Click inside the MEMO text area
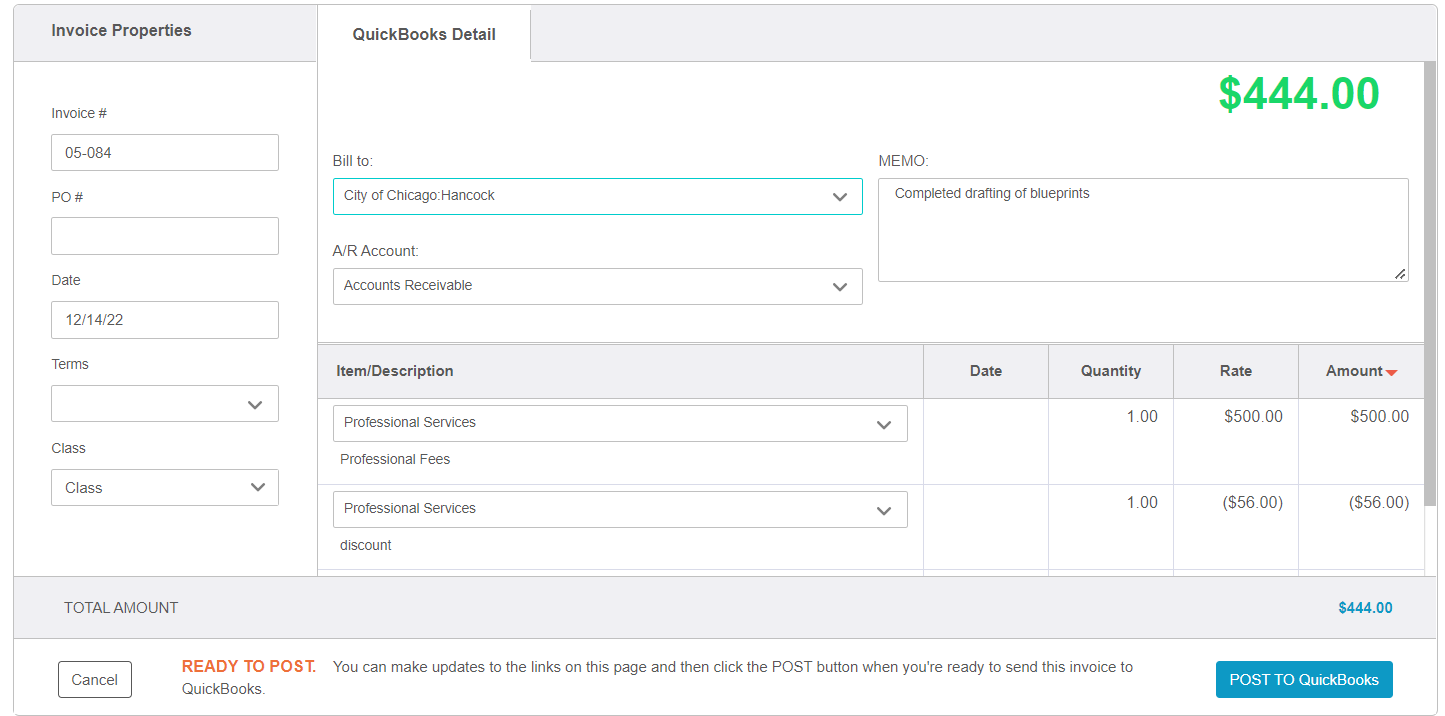Viewport: 1445px width, 716px height. pos(1142,230)
